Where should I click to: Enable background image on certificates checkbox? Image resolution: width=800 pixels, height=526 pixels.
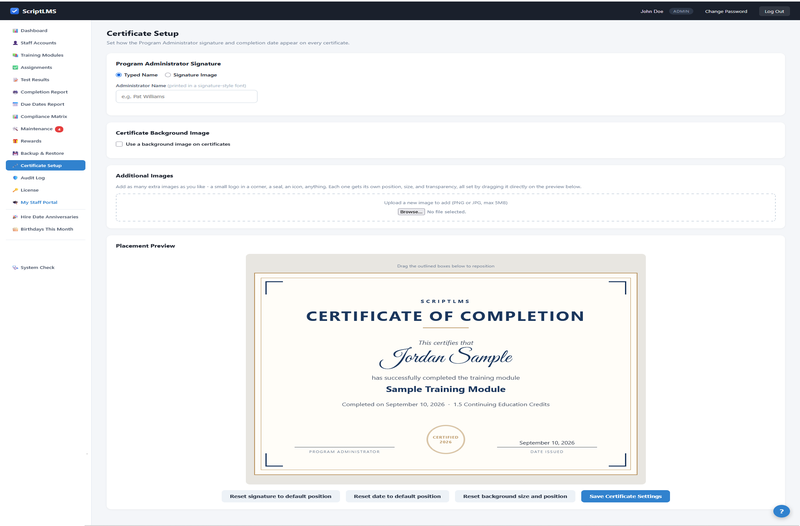(119, 144)
